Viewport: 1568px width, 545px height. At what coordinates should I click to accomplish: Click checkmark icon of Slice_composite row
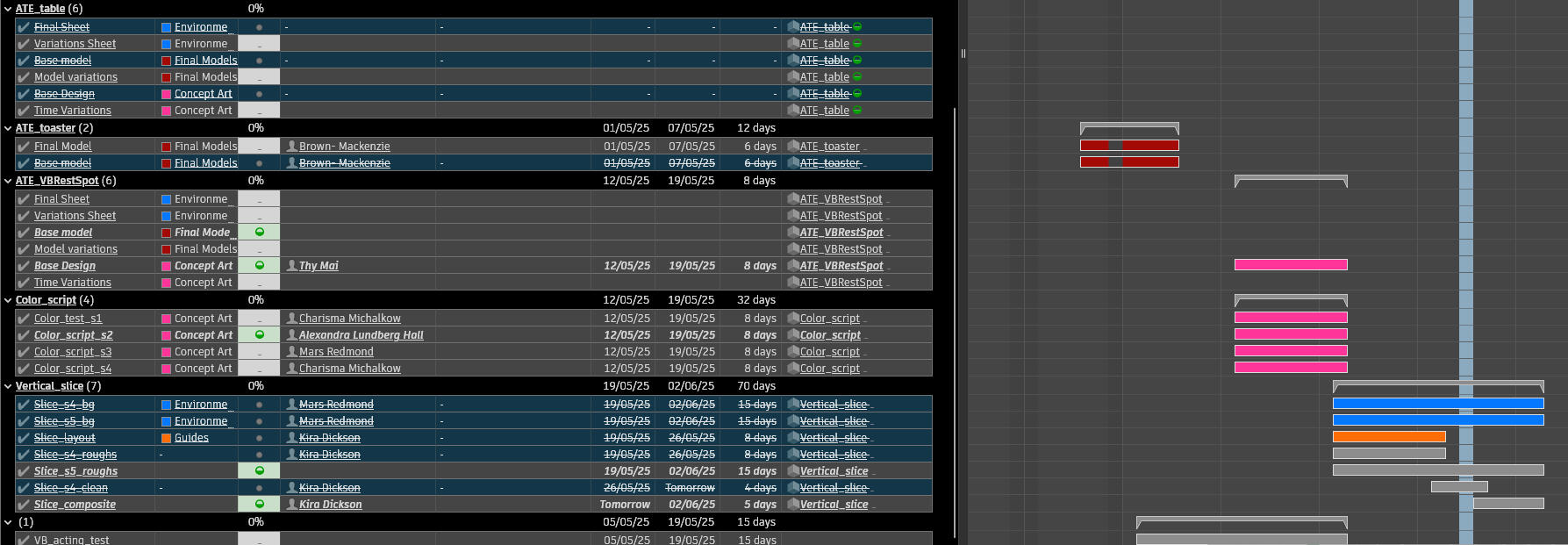point(24,505)
